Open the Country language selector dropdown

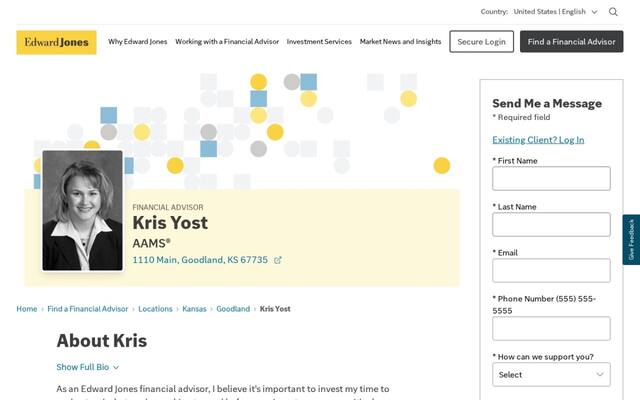pos(556,12)
